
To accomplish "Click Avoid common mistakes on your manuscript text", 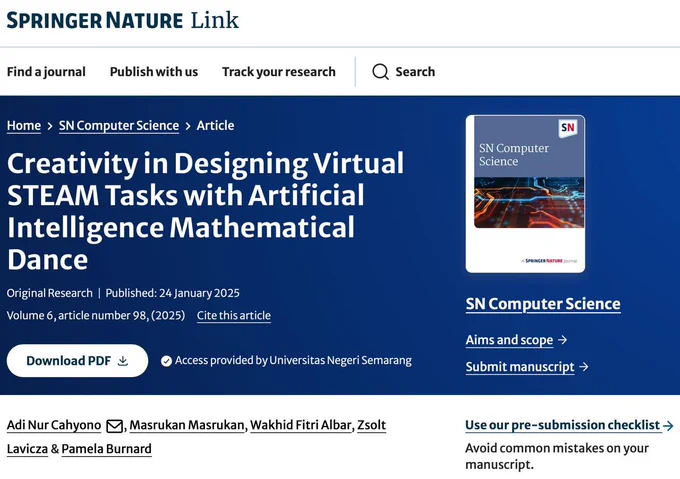I will pos(557,456).
